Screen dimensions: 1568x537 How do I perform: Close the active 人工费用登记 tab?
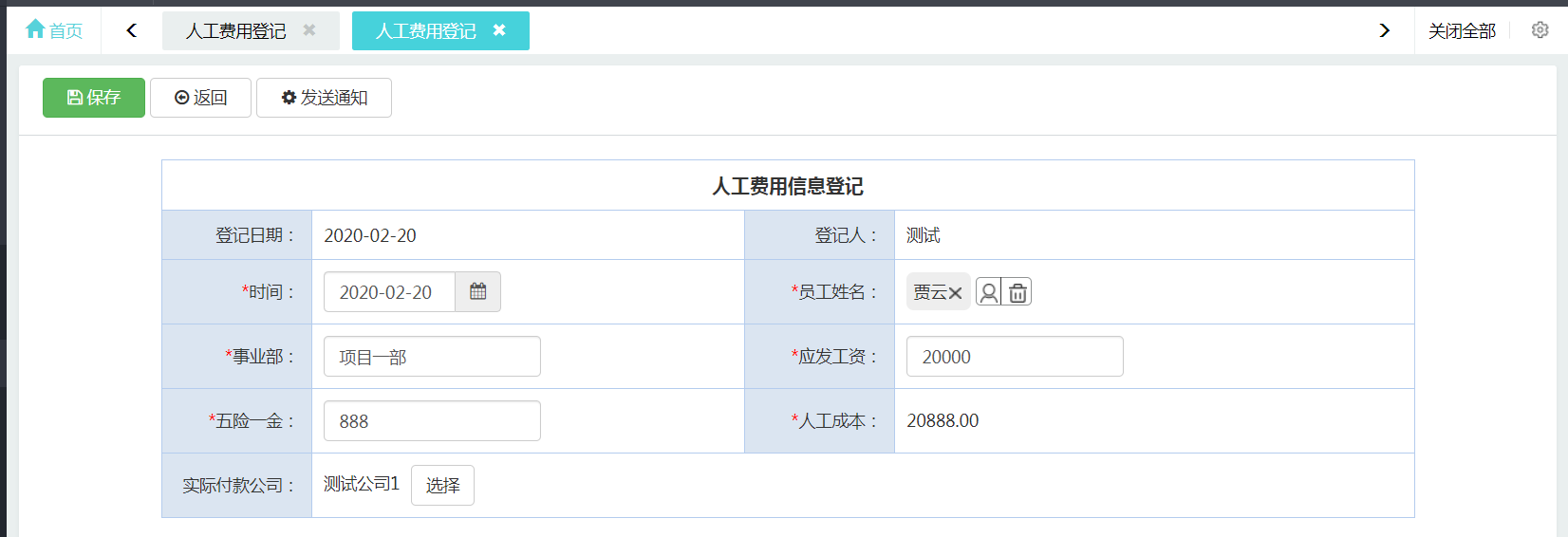tap(499, 30)
